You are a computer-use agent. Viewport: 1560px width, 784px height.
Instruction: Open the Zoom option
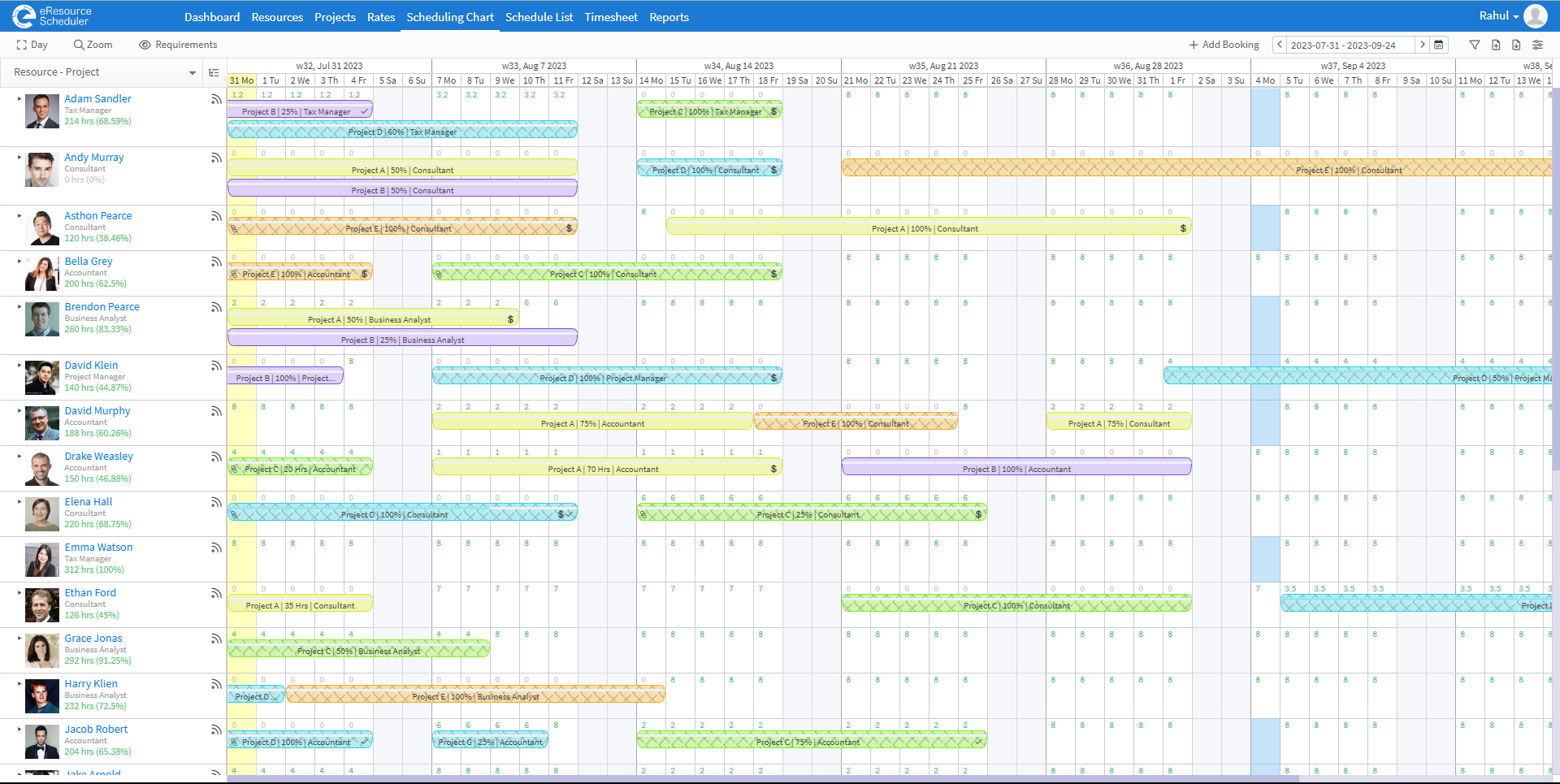tap(93, 45)
